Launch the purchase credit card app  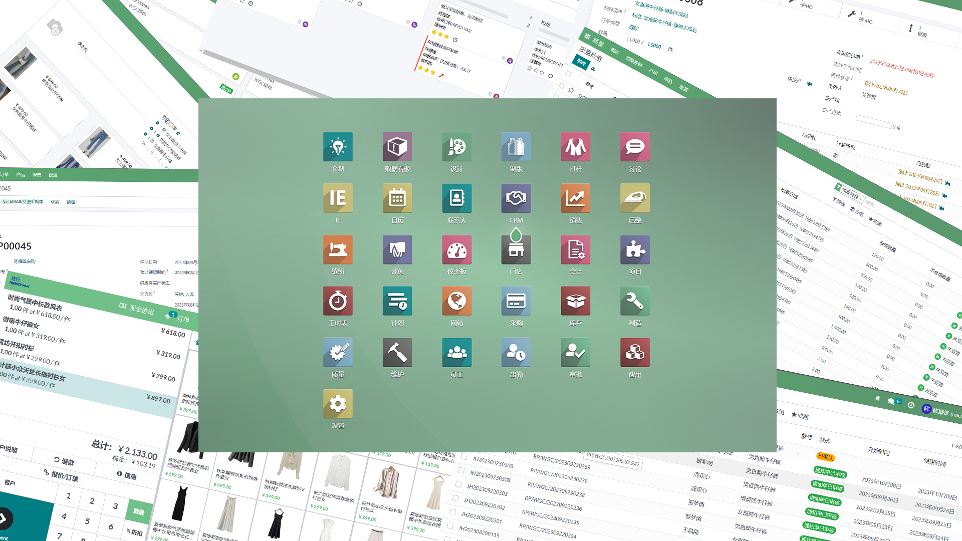click(x=516, y=301)
